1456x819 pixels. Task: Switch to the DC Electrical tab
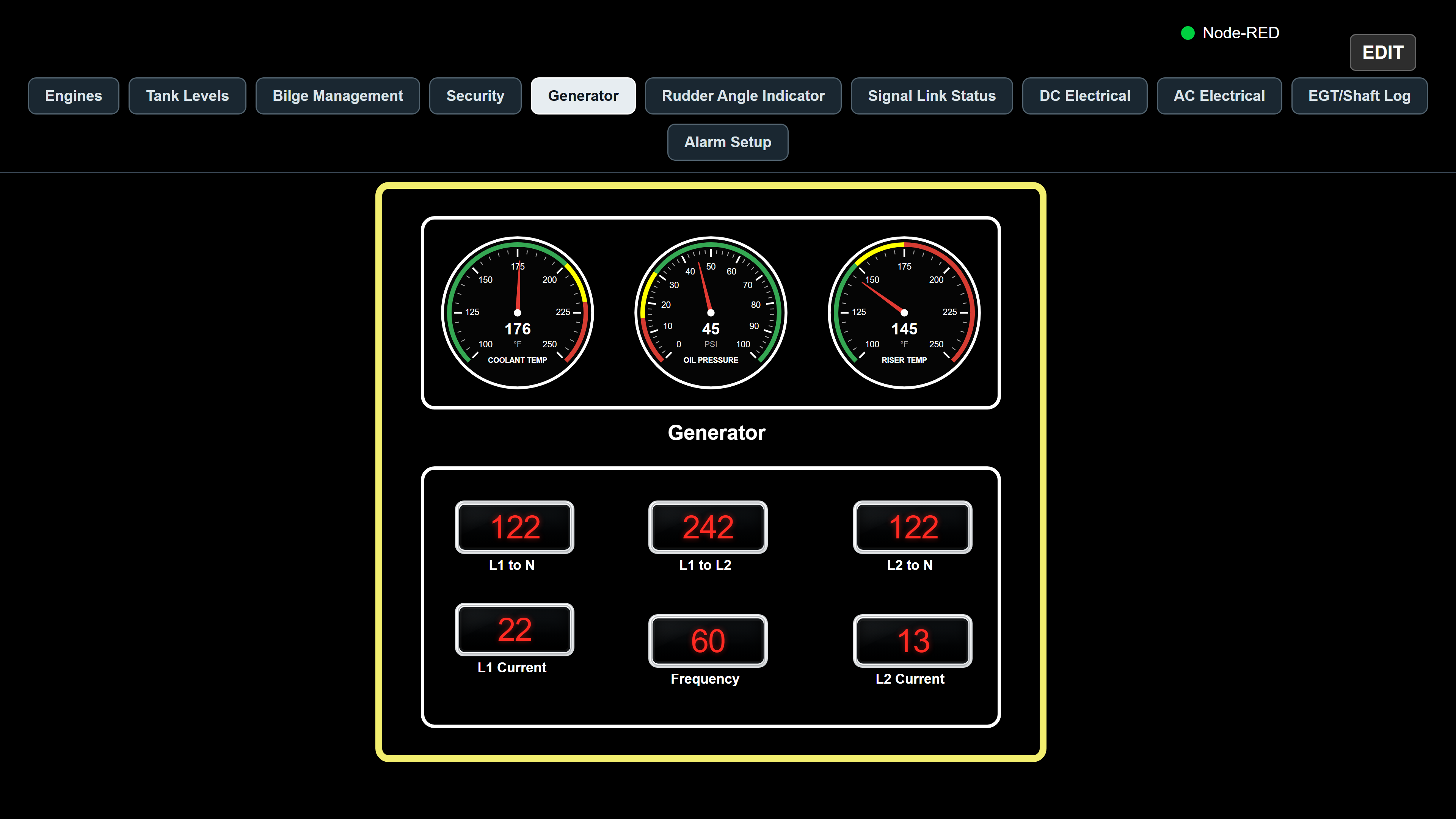point(1085,96)
